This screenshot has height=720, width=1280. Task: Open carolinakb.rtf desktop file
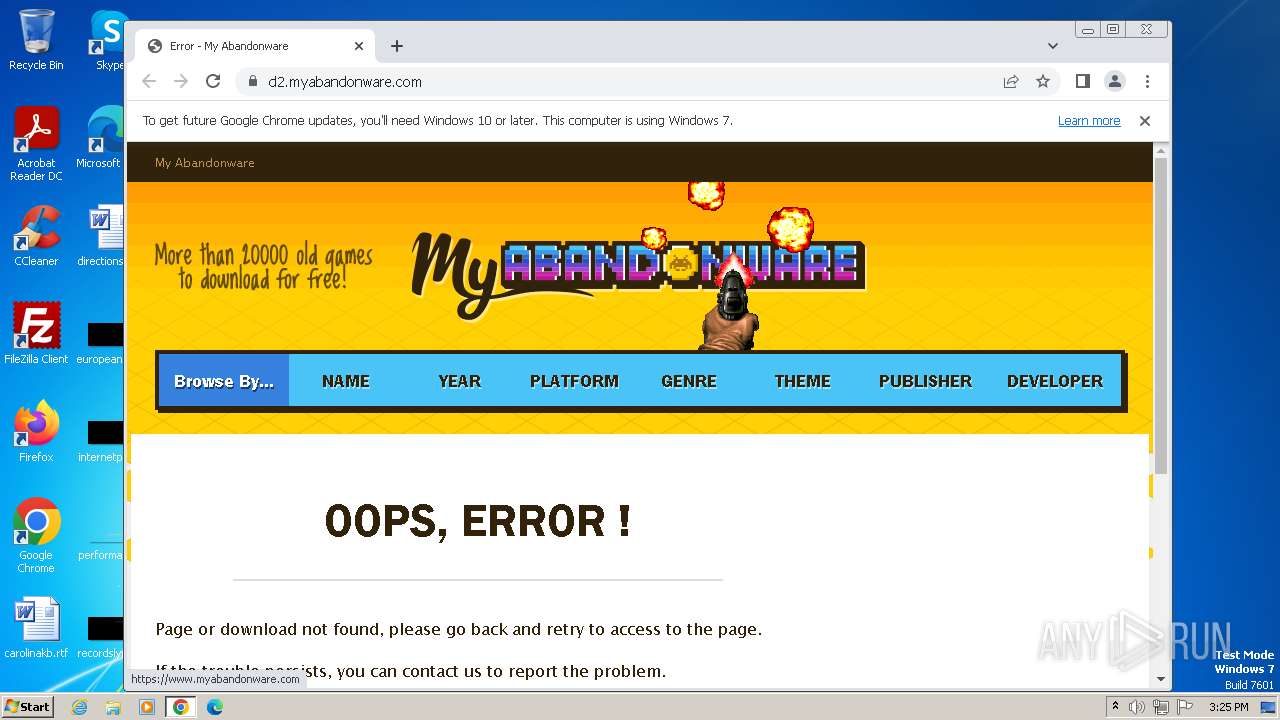pyautogui.click(x=36, y=629)
